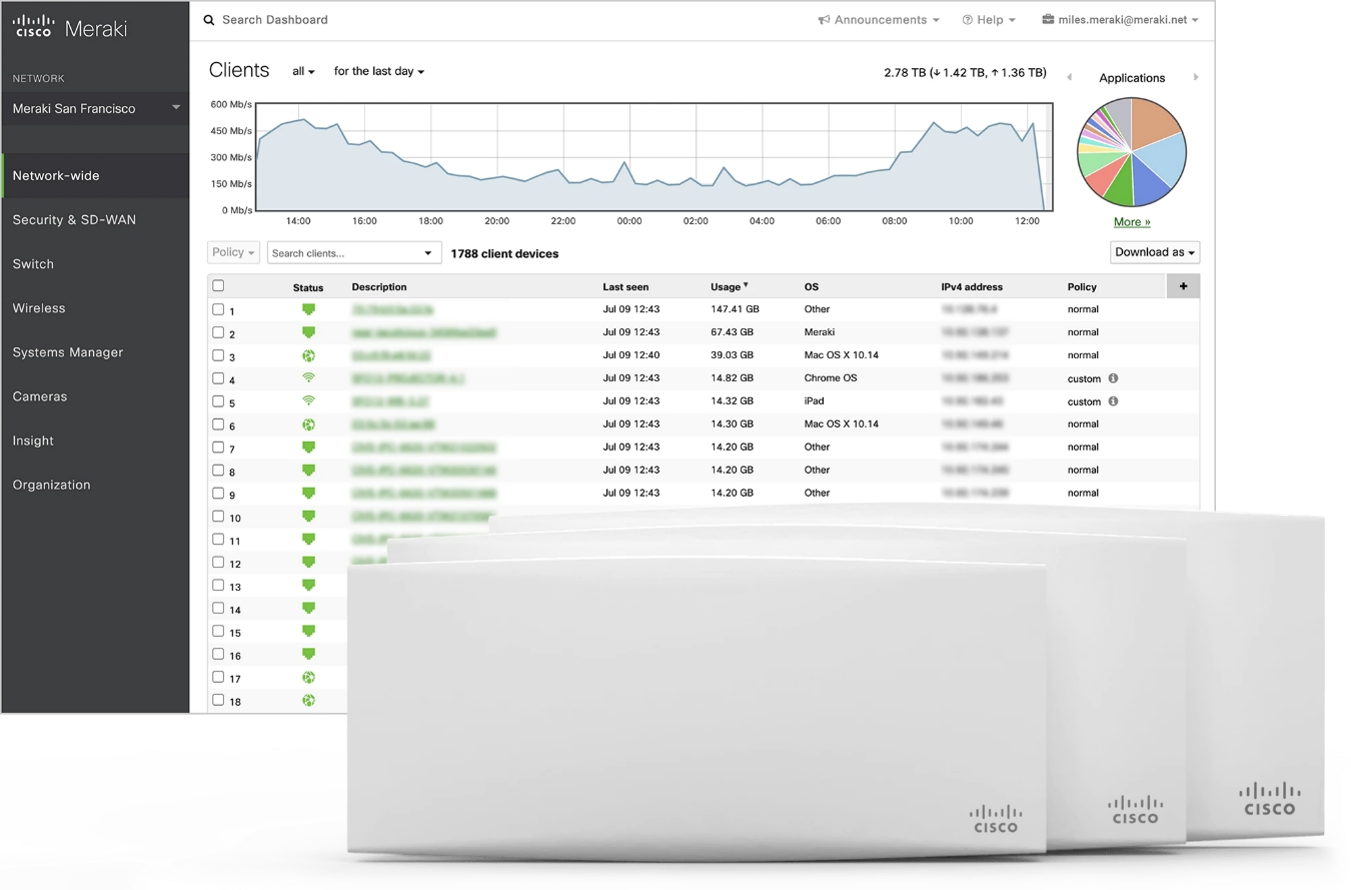Screen dimensions: 1351x890
Task: Click the wired status icon in row 13
Action: click(x=309, y=585)
